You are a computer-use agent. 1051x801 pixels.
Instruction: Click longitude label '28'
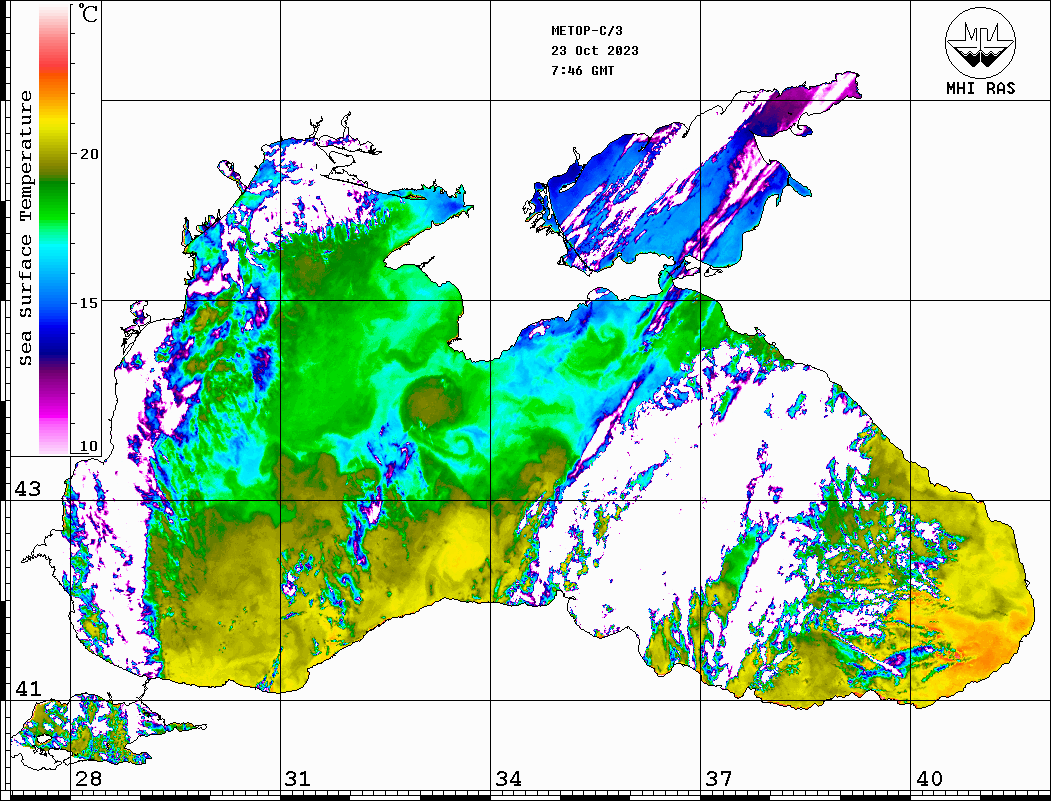pyautogui.click(x=88, y=778)
